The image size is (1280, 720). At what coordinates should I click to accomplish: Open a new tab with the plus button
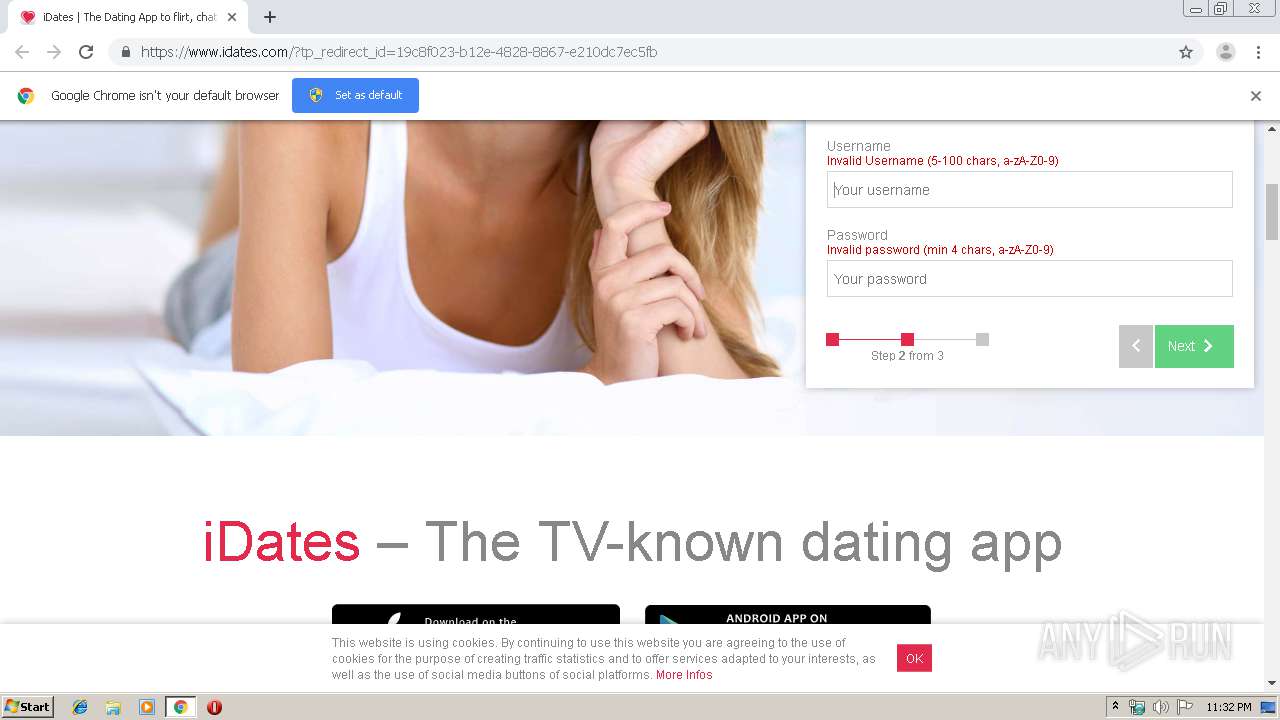pyautogui.click(x=270, y=17)
